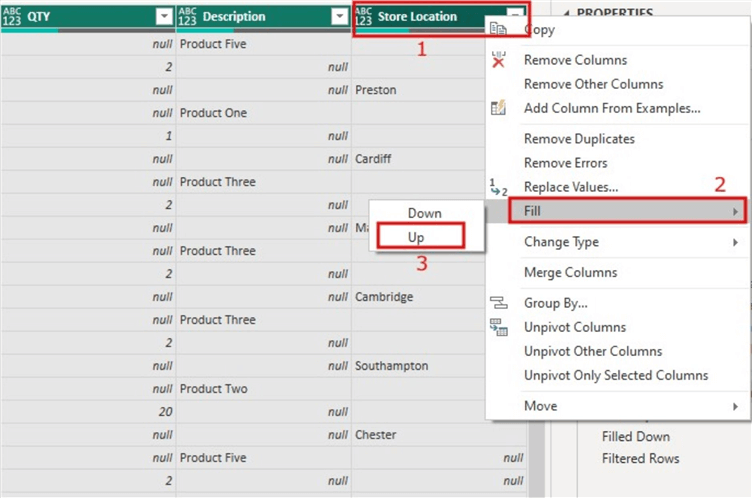Select Unpivot Columns
752x498 pixels.
pos(617,327)
